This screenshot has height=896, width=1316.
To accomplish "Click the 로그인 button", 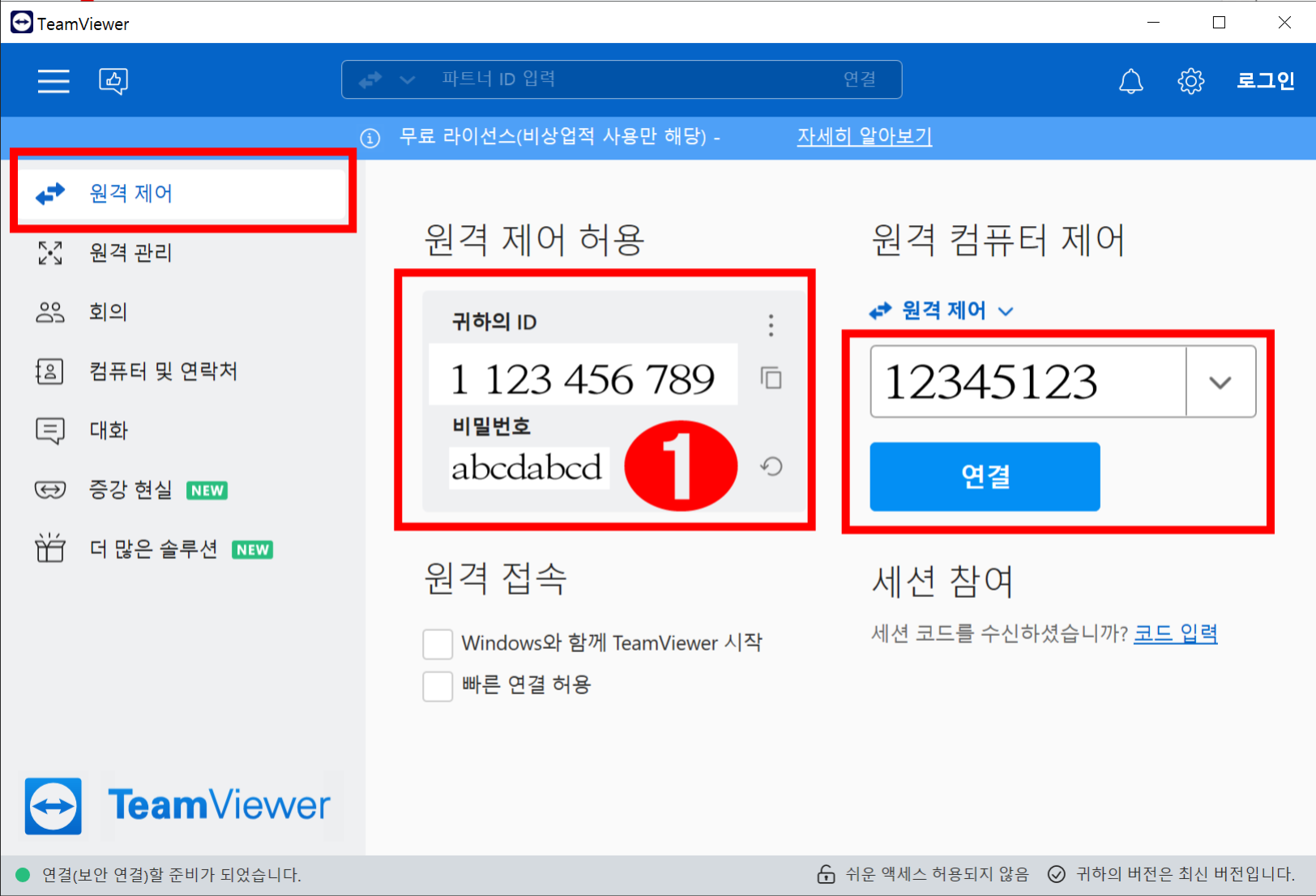I will point(1266,80).
